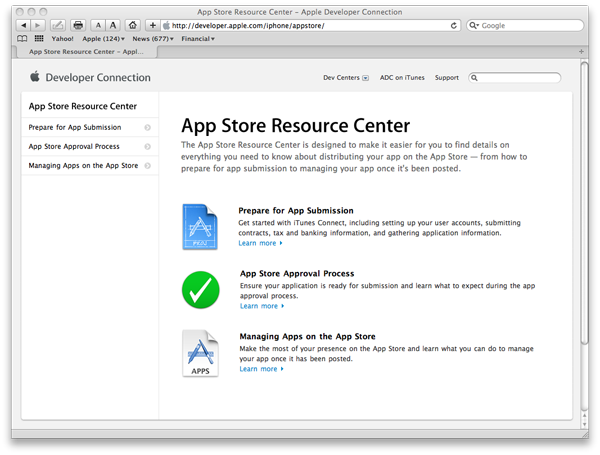This screenshot has width=600, height=455.
Task: Open the page markup pencil toolbar button
Action: [58, 26]
